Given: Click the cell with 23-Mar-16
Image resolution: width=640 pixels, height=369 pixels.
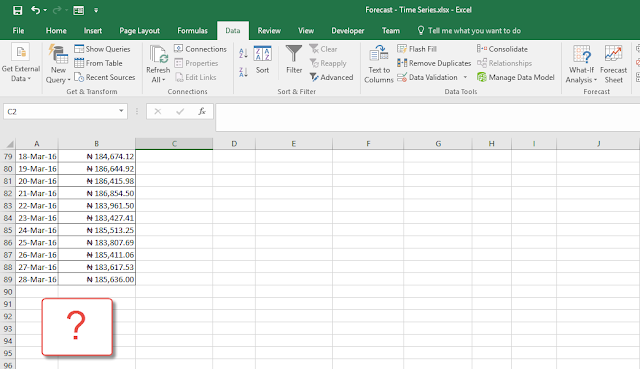Looking at the screenshot, I should 37,218.
